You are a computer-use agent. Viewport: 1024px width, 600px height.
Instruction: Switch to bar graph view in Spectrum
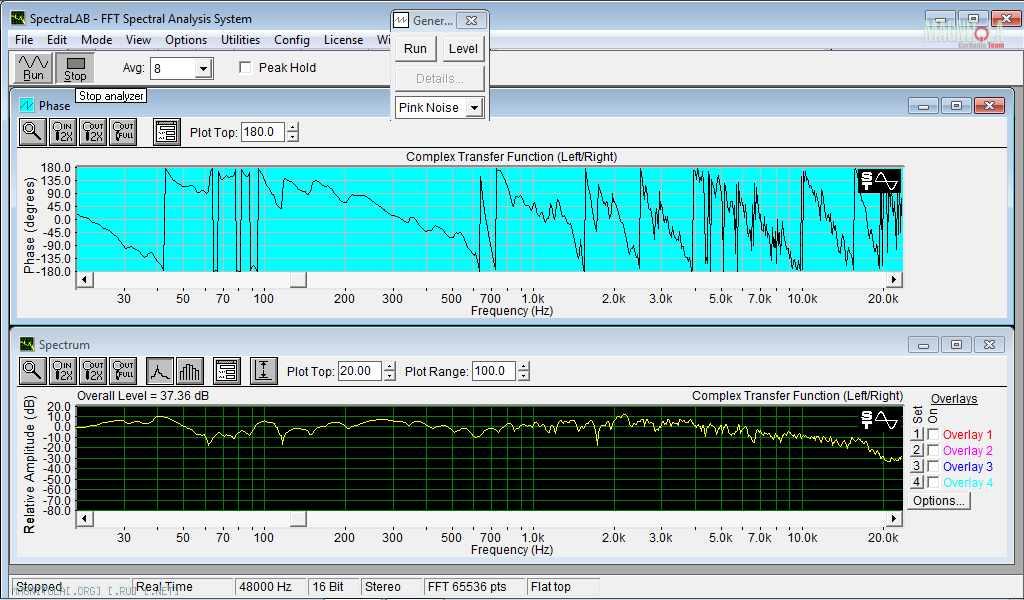(x=189, y=371)
